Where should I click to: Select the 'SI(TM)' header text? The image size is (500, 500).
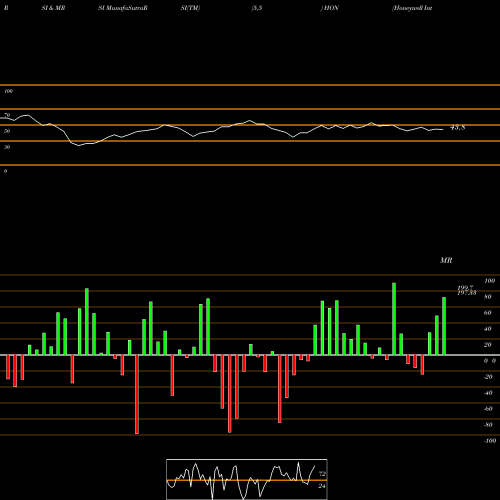point(190,8)
